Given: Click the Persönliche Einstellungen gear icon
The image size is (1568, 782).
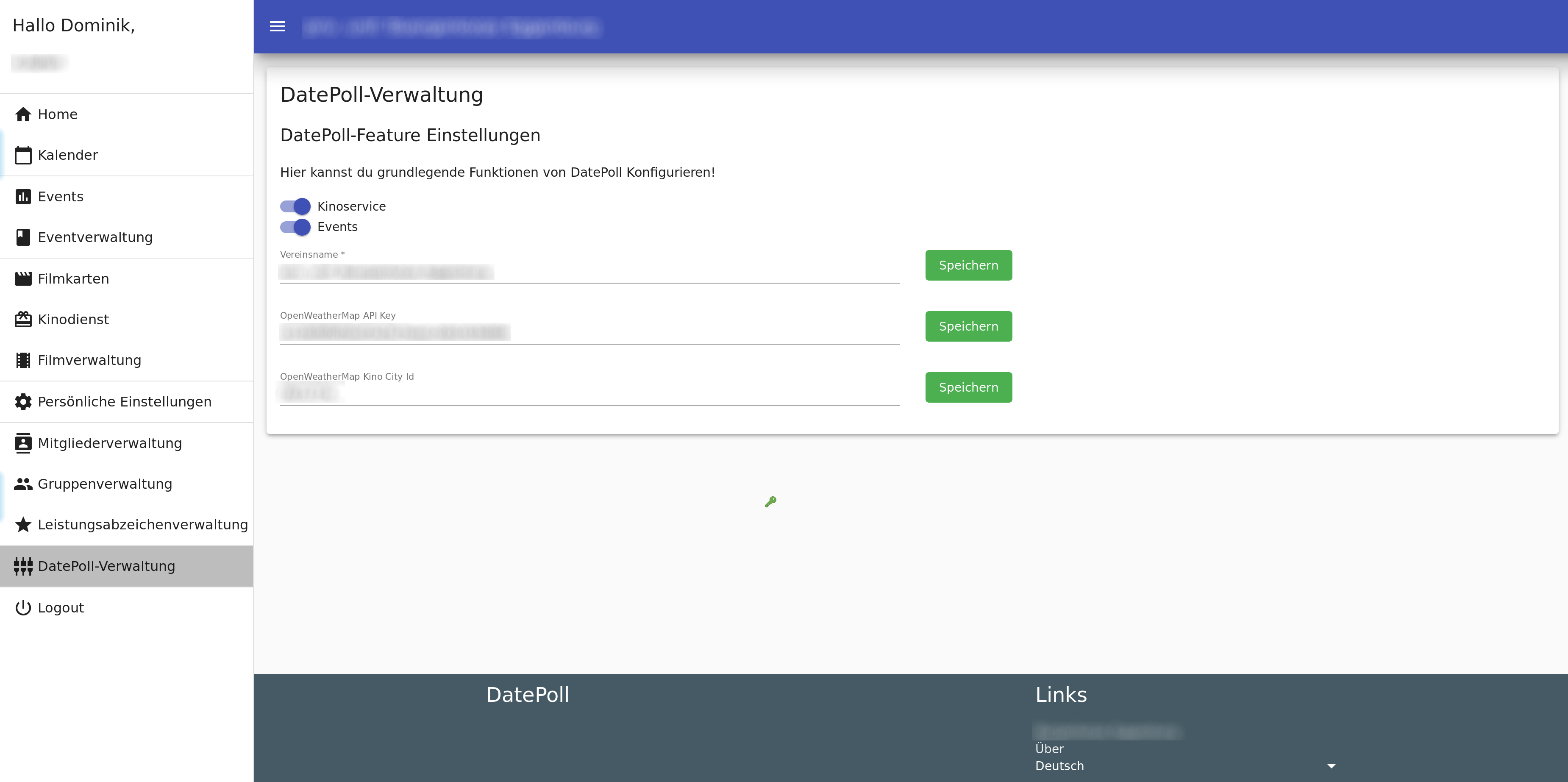Looking at the screenshot, I should 23,402.
